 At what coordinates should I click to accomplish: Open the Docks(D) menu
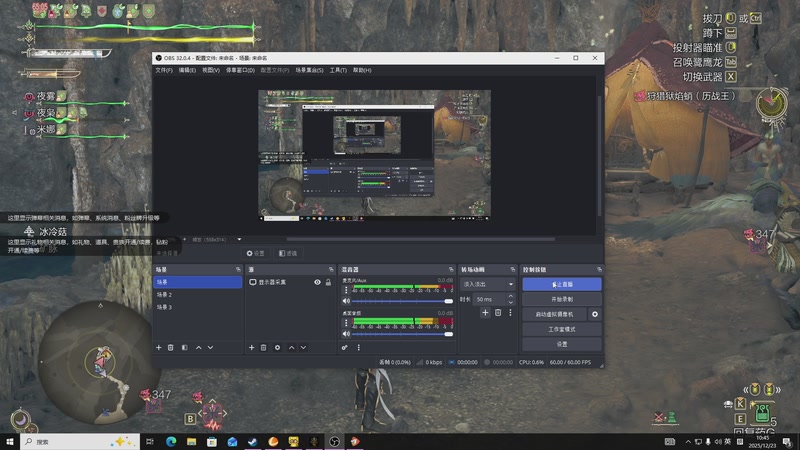240,70
